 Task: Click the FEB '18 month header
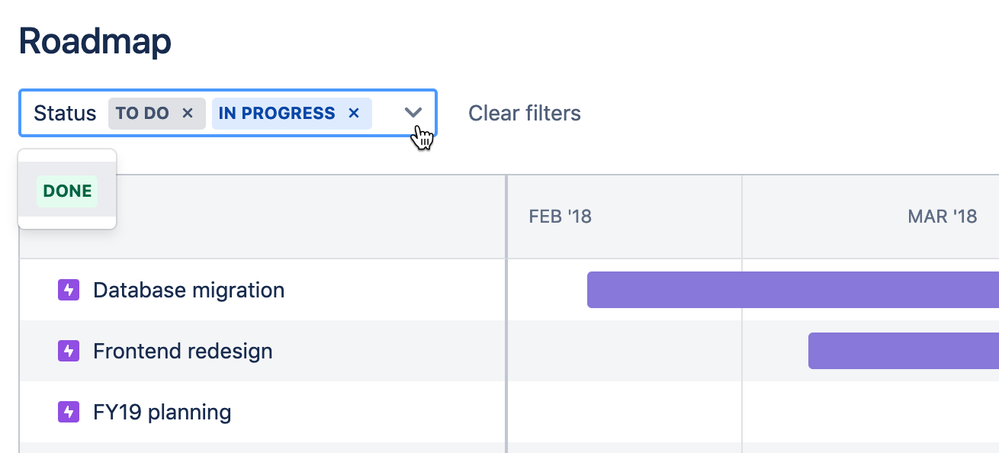(x=560, y=216)
